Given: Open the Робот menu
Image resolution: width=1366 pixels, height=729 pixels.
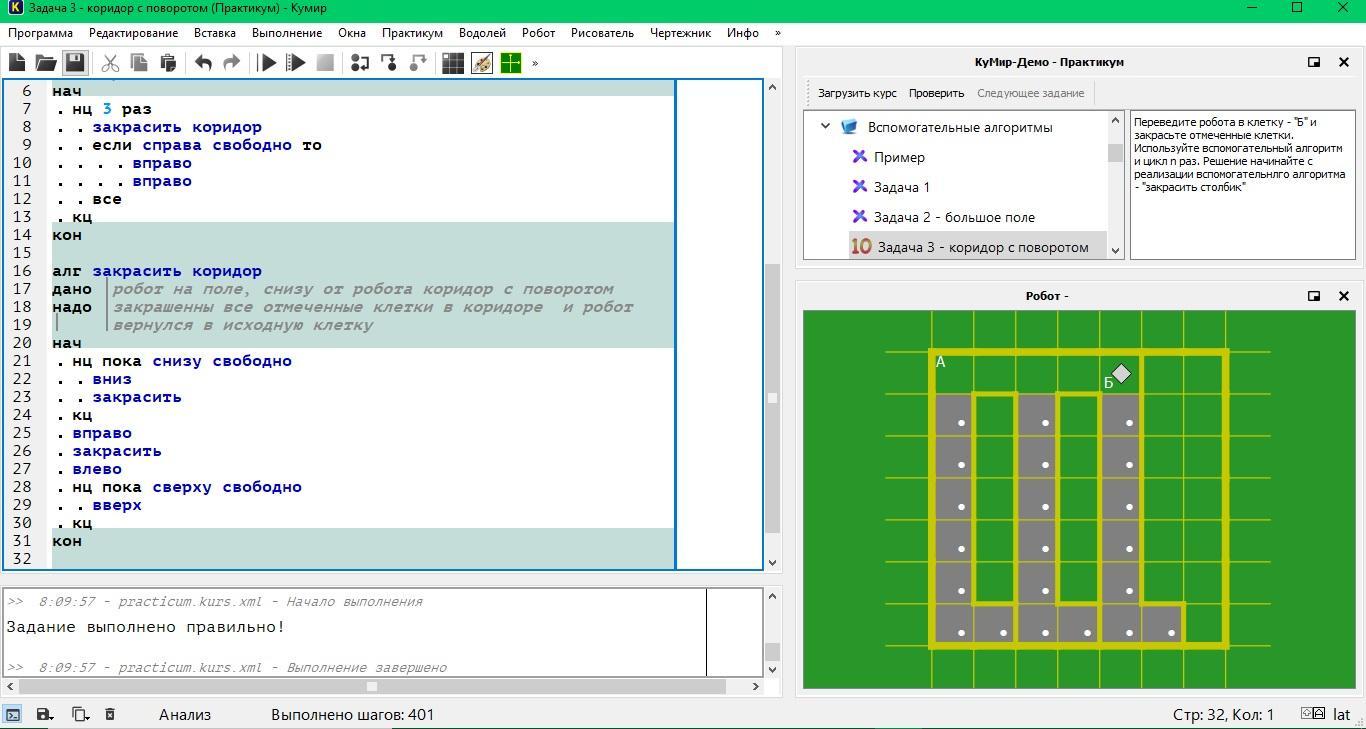Looking at the screenshot, I should 538,33.
